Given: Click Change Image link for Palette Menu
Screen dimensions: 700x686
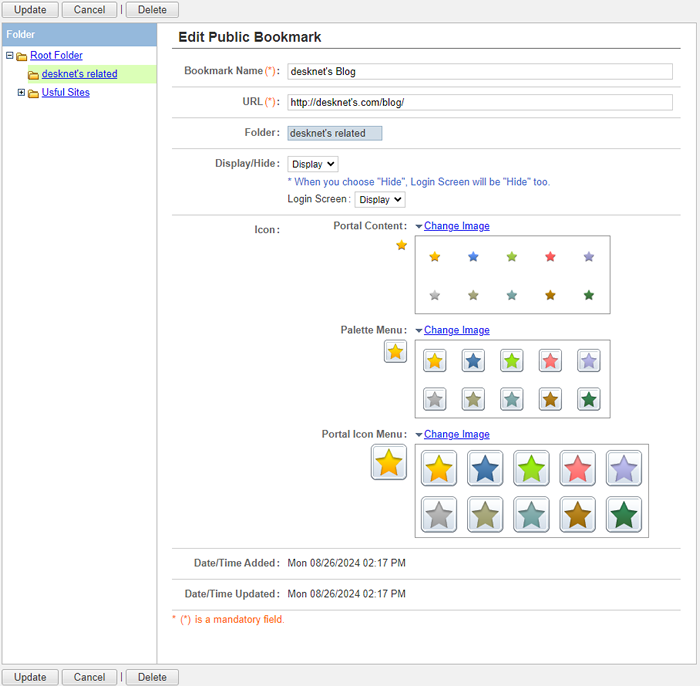Looking at the screenshot, I should (x=457, y=330).
